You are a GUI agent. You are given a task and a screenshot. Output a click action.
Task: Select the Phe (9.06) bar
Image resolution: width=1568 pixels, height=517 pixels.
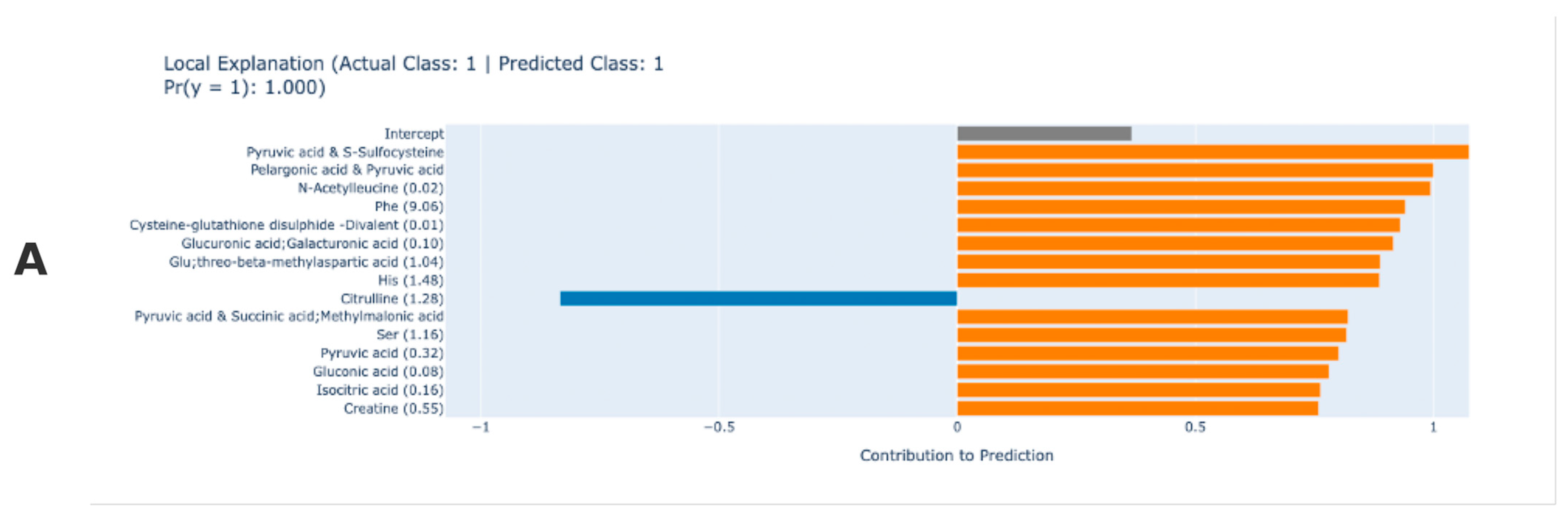coord(1181,207)
